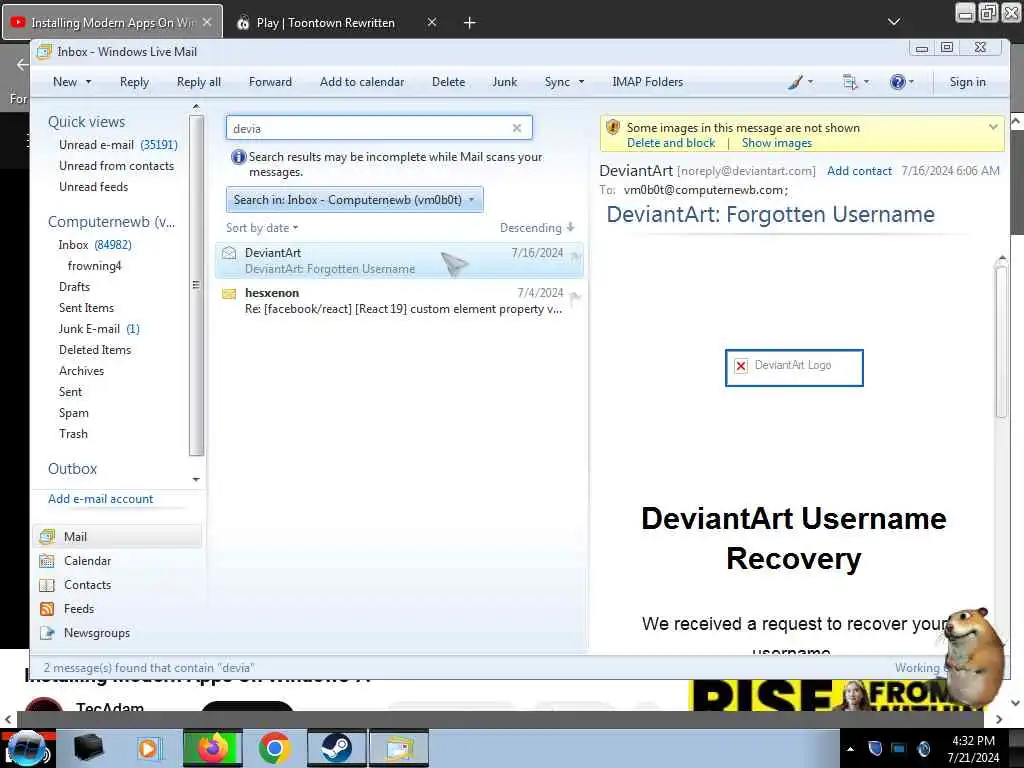This screenshot has width=1024, height=768.
Task: Open the Drafts folder
Action: 74,287
